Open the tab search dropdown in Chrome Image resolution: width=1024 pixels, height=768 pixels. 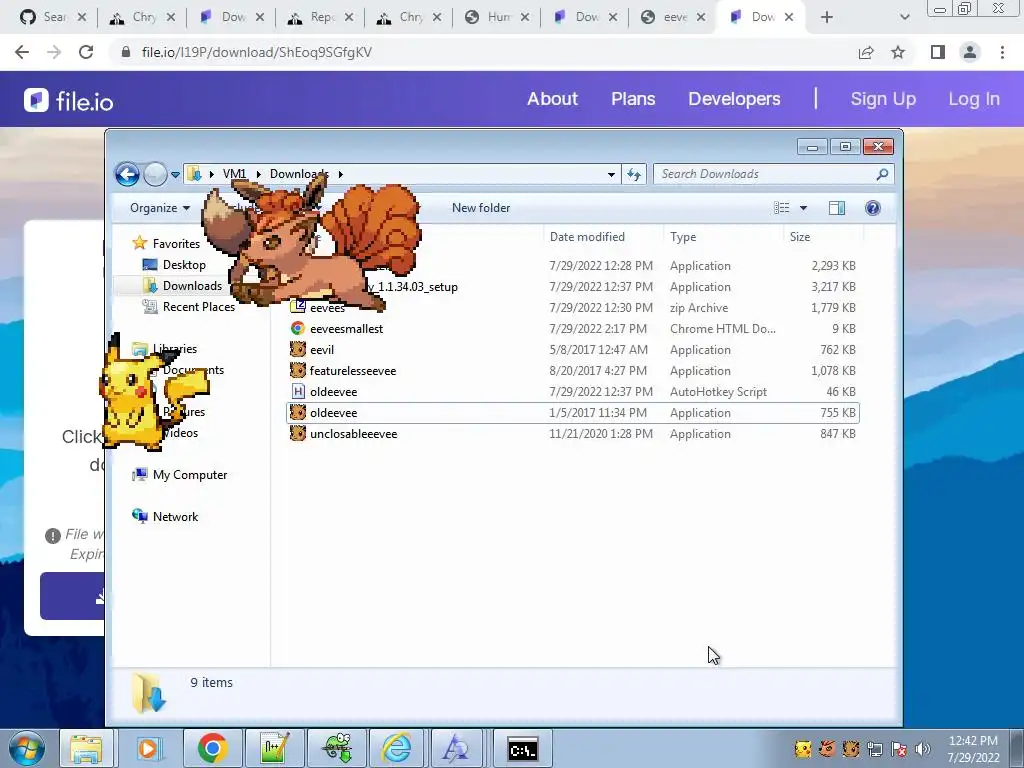[904, 18]
